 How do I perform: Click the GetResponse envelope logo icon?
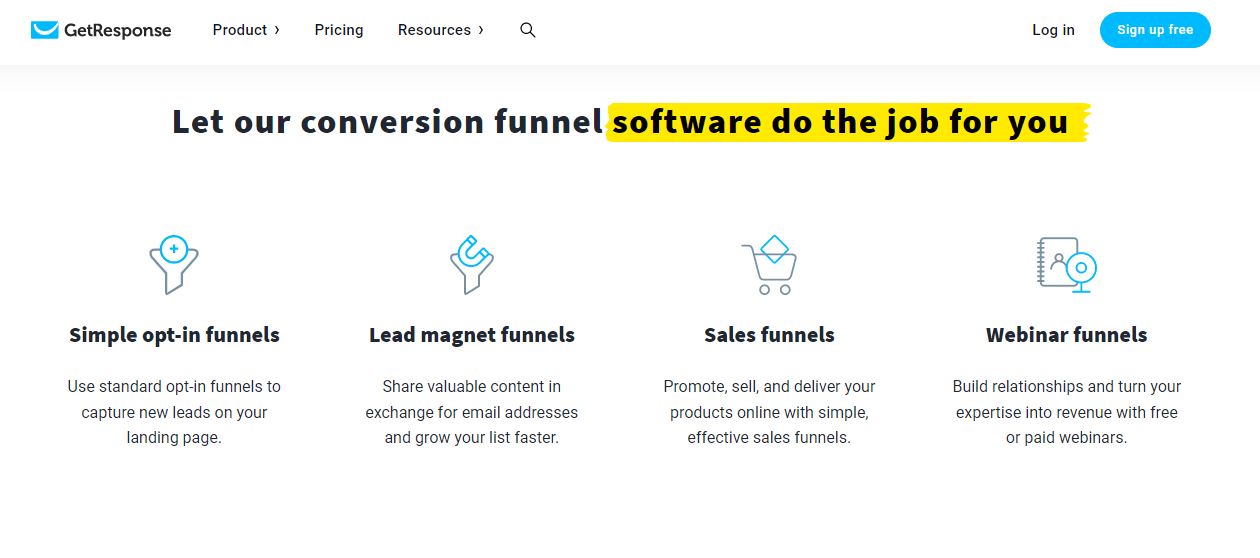click(44, 30)
